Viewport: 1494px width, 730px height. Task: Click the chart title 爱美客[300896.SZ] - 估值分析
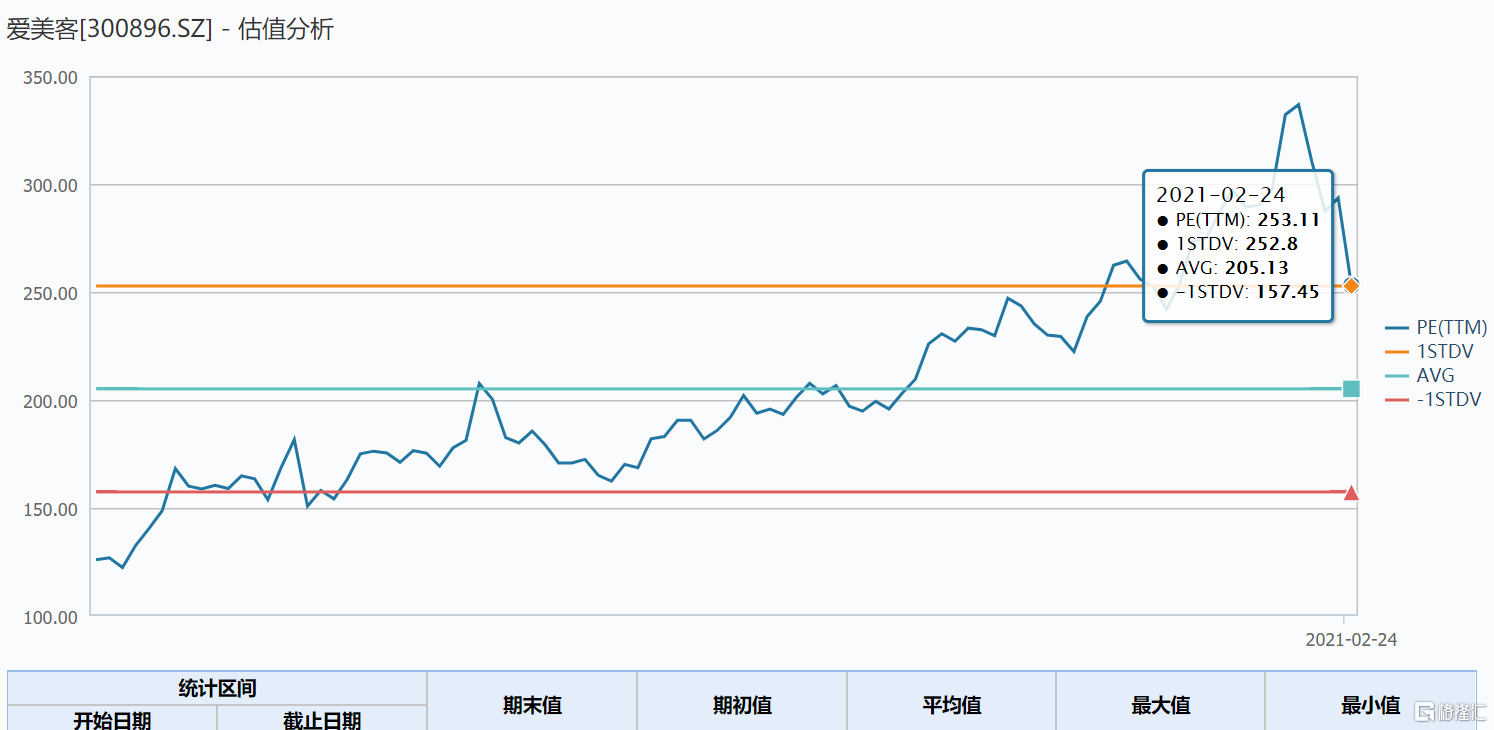170,30
